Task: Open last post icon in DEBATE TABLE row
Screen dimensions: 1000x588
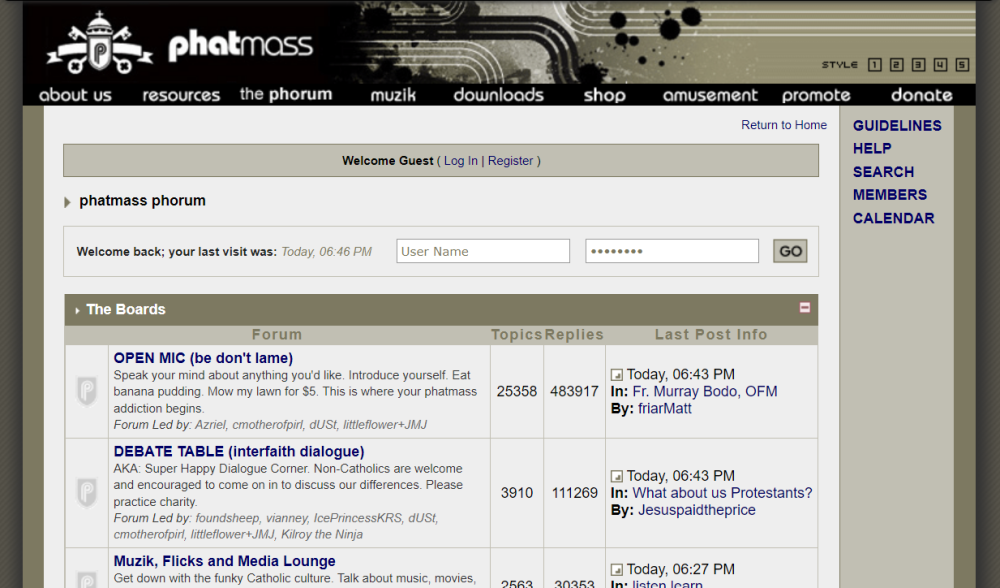Action: 617,476
